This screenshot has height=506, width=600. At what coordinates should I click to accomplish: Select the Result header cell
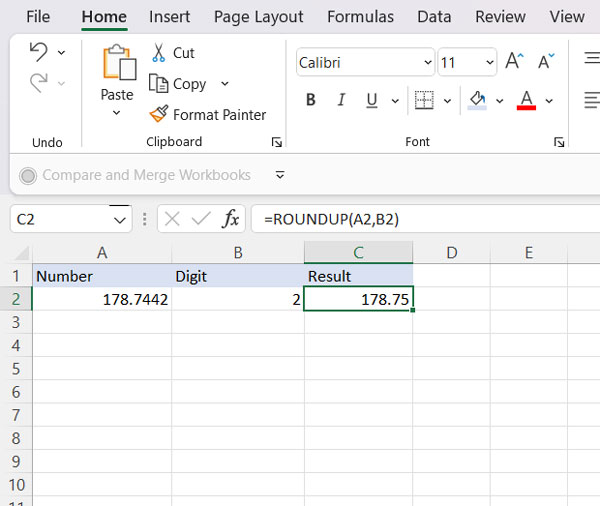click(x=359, y=276)
